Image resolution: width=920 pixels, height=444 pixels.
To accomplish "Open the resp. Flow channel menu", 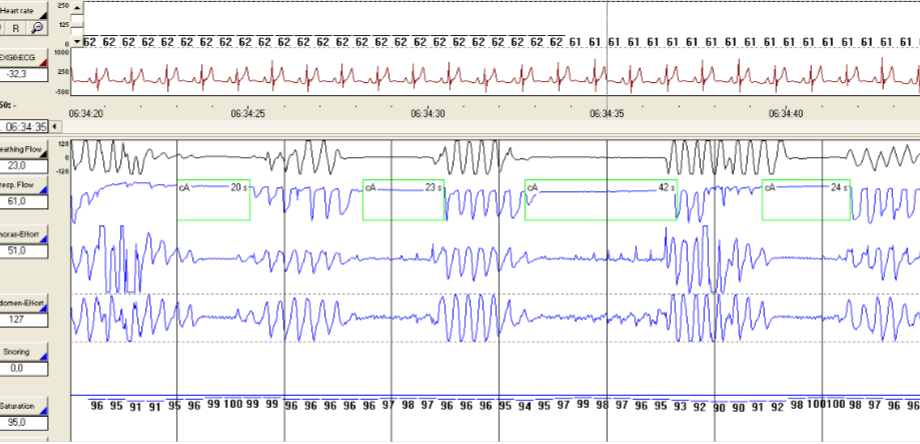I will coord(24,185).
